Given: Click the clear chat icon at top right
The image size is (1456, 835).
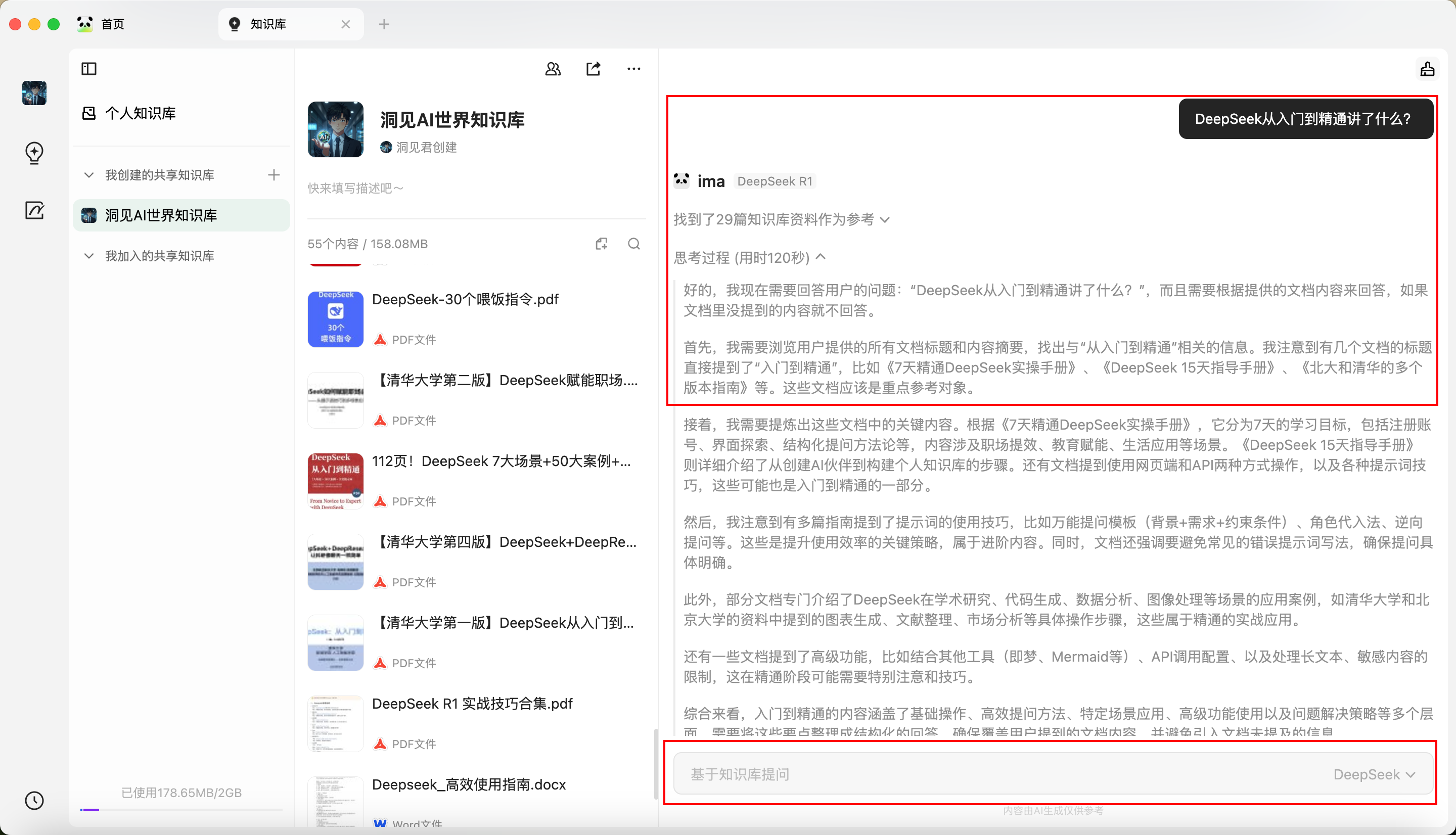Looking at the screenshot, I should coord(1427,69).
